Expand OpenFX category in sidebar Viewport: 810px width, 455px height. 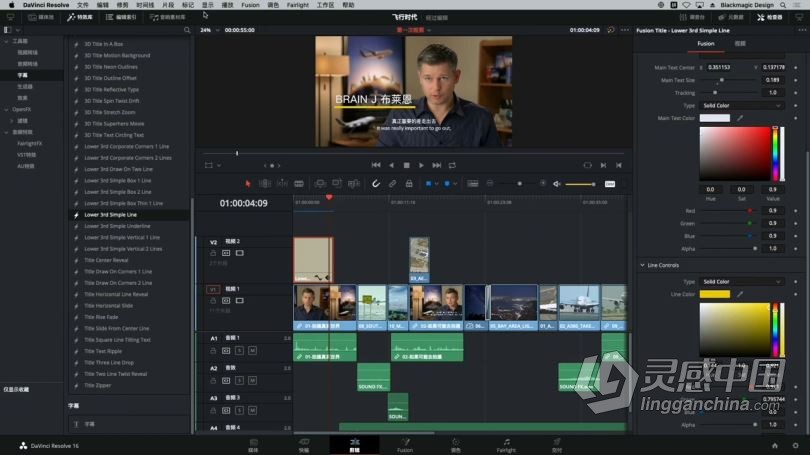click(x=6, y=109)
